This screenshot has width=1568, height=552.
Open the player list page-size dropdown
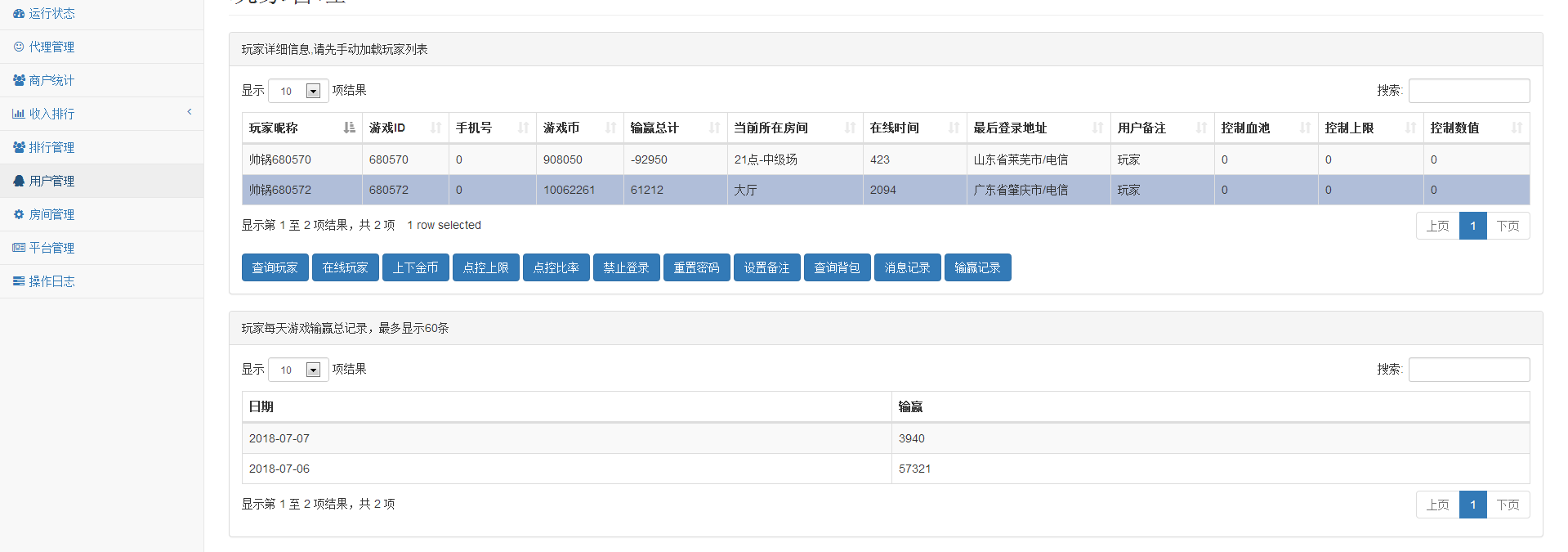click(298, 91)
